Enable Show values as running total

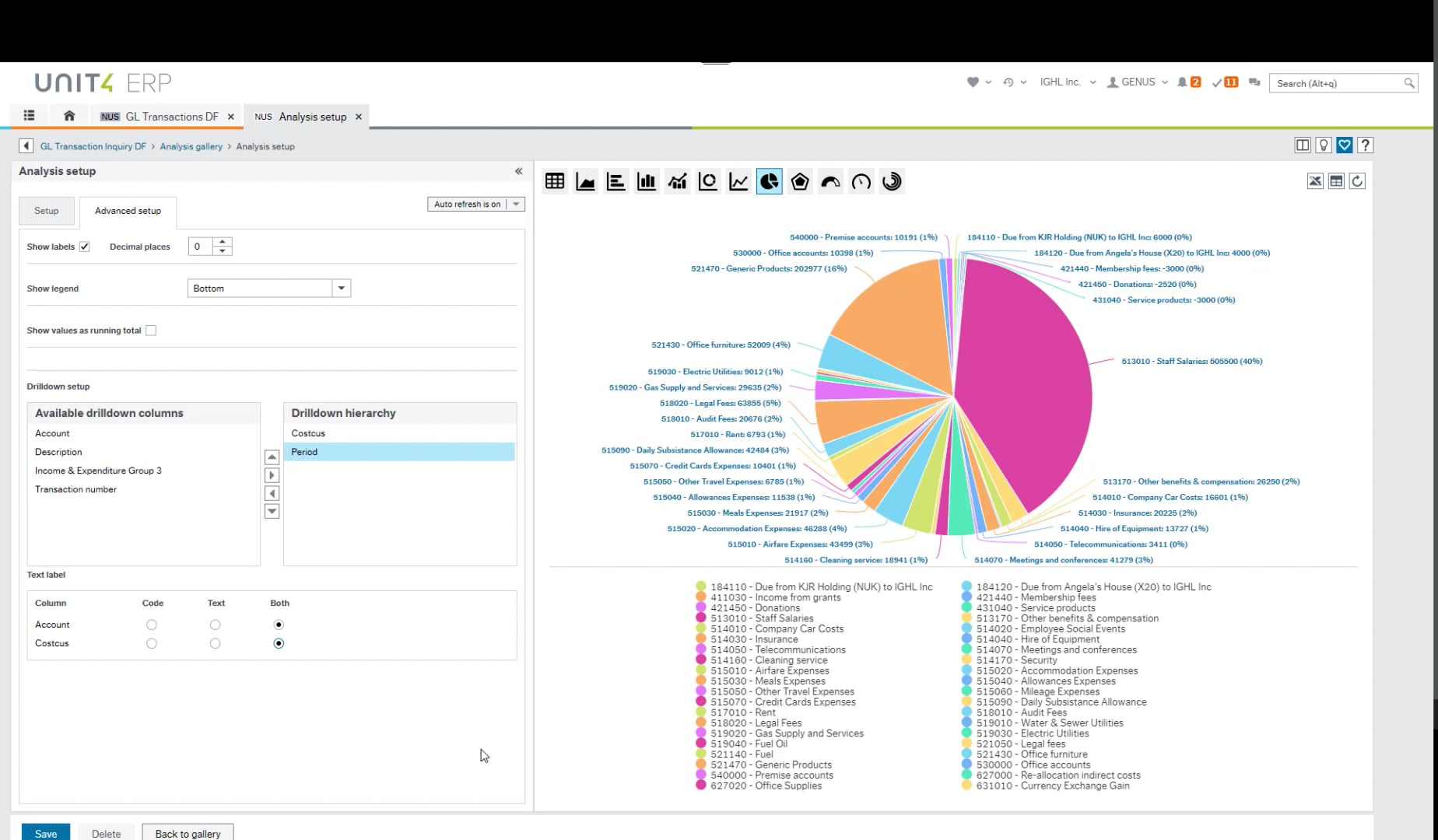click(151, 331)
